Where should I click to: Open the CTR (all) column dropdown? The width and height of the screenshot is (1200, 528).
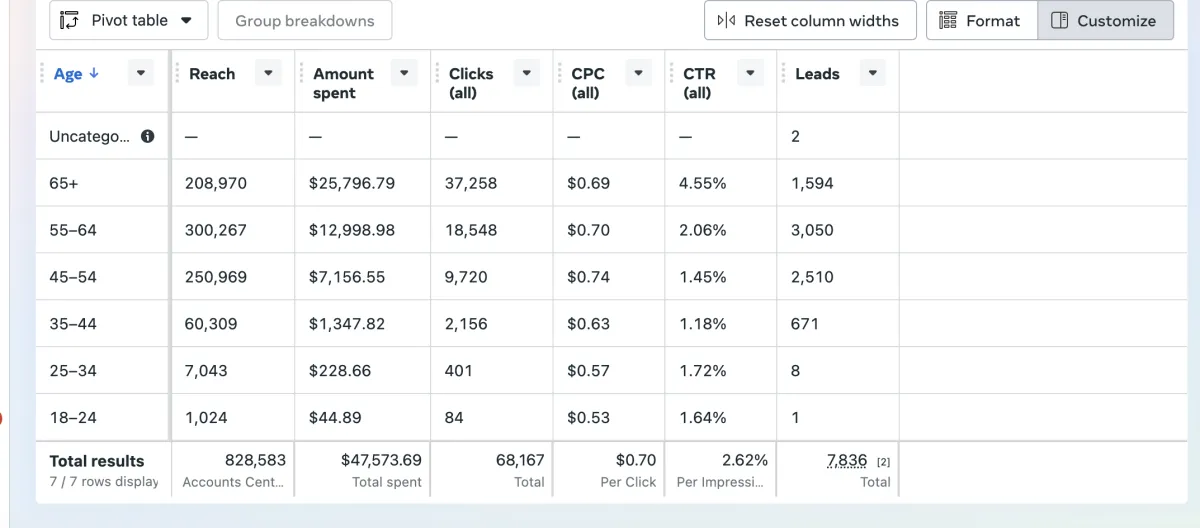(750, 73)
